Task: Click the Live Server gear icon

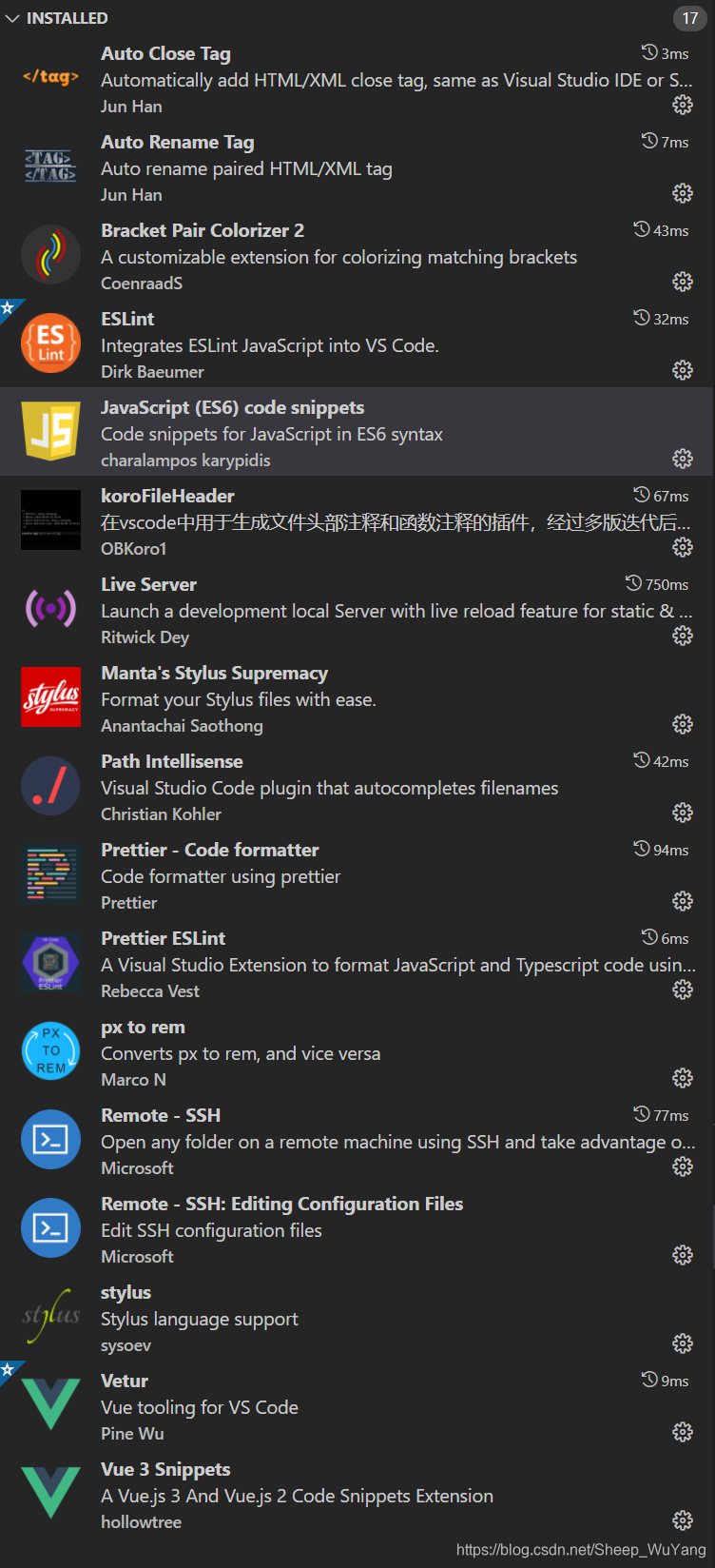Action: tap(683, 636)
